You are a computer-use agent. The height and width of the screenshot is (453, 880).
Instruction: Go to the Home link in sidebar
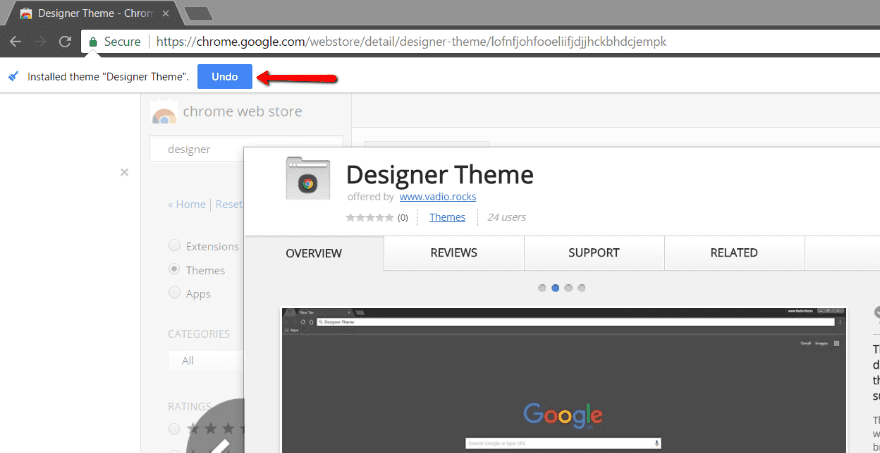(x=190, y=204)
